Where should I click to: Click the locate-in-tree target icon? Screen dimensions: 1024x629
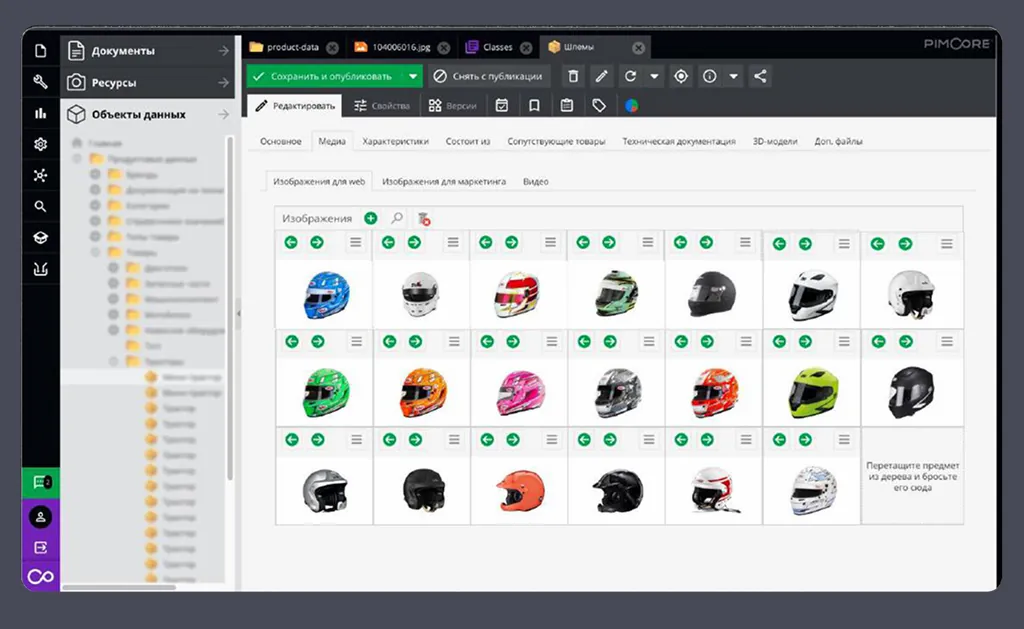pyautogui.click(x=680, y=76)
